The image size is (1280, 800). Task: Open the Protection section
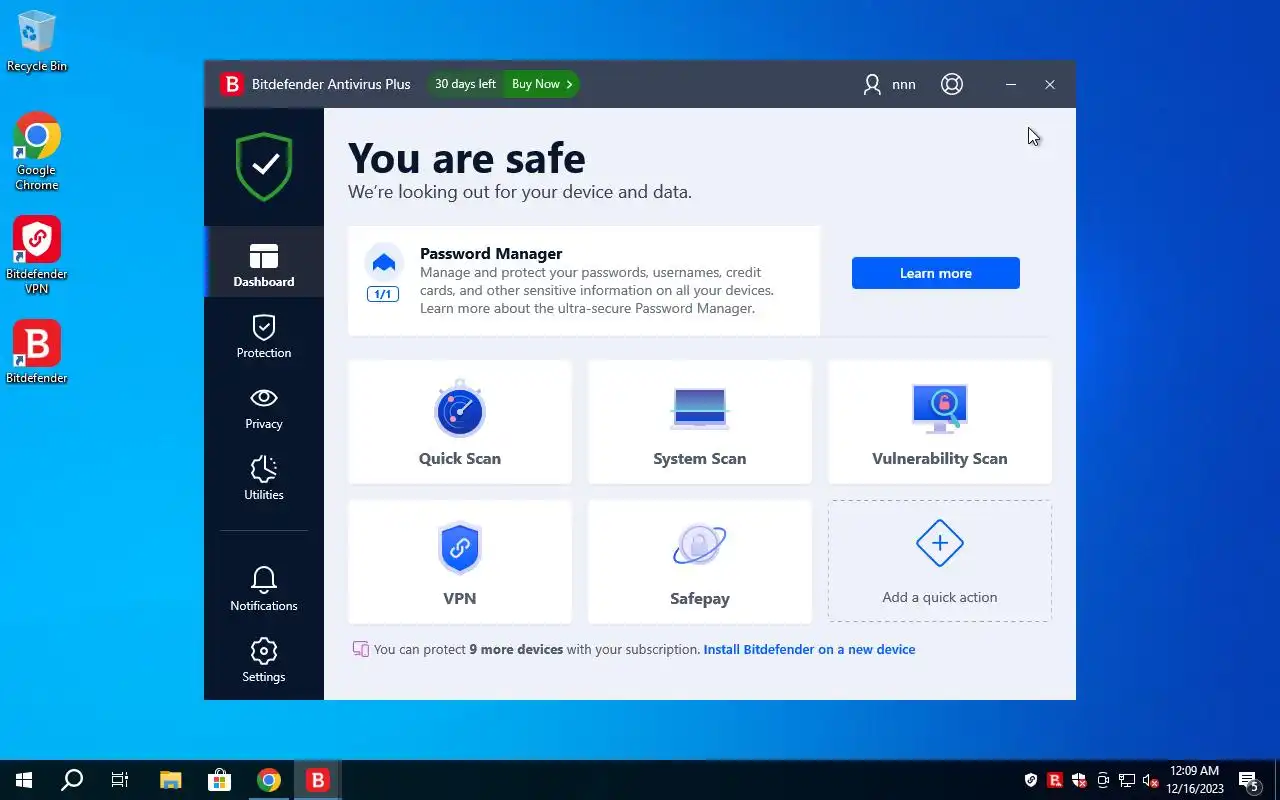pyautogui.click(x=264, y=336)
